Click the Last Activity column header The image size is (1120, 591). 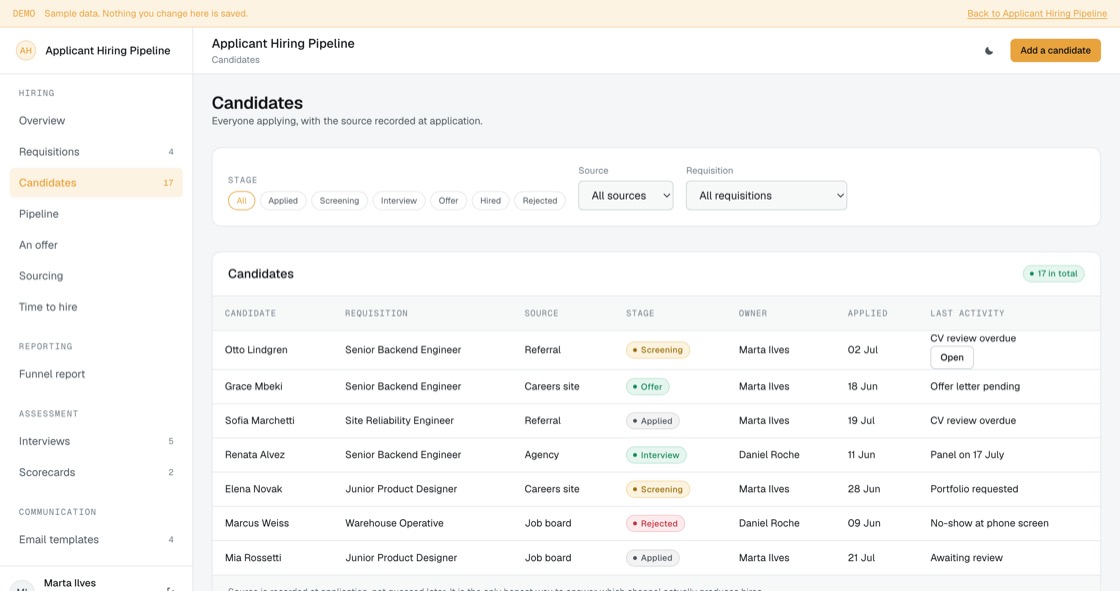[x=967, y=314]
